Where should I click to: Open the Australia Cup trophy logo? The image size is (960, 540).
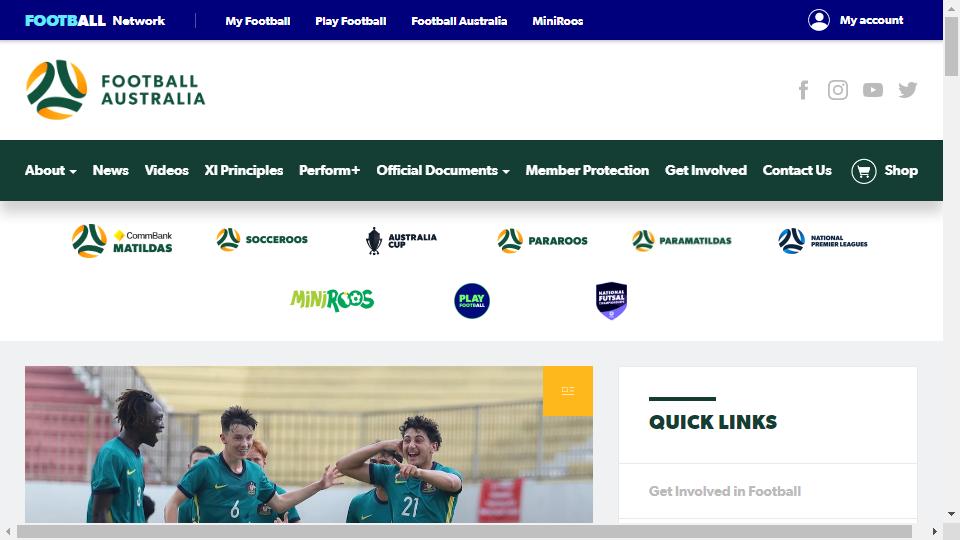pyautogui.click(x=401, y=241)
